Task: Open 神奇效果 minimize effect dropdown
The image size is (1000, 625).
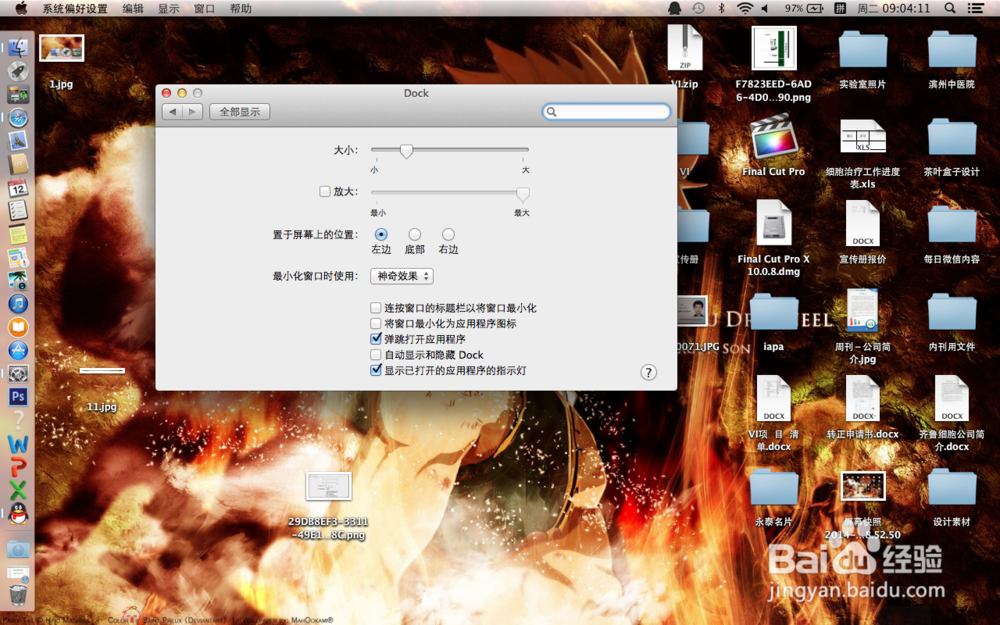Action: coord(402,276)
